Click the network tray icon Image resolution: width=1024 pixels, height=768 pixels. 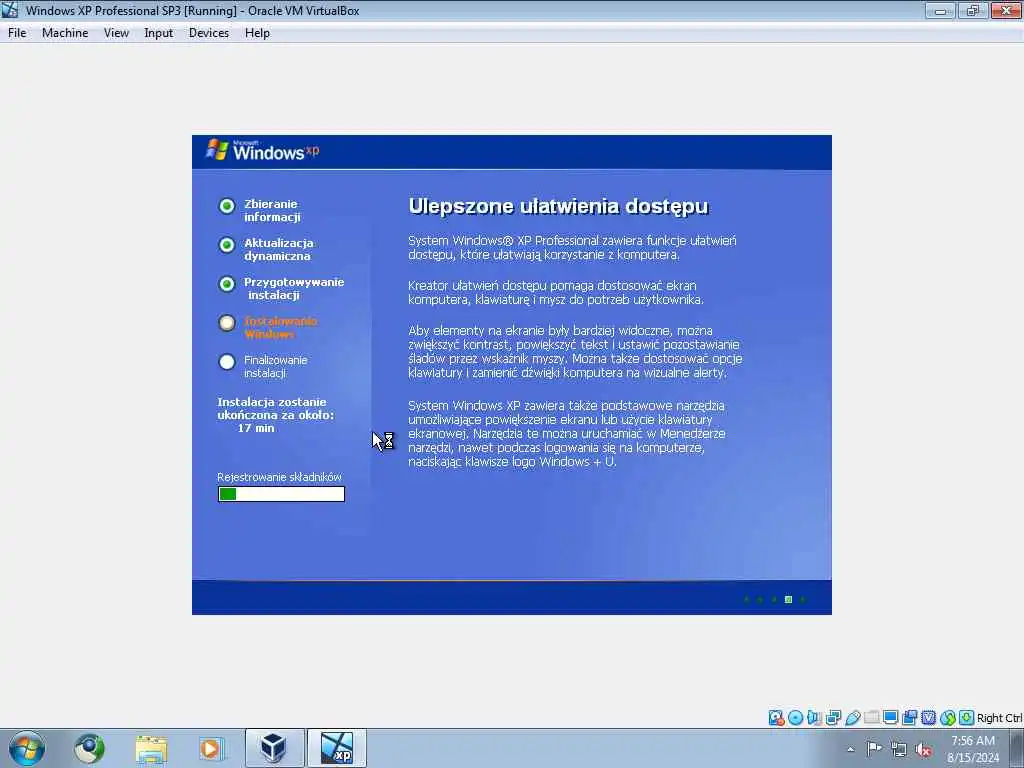tap(899, 750)
